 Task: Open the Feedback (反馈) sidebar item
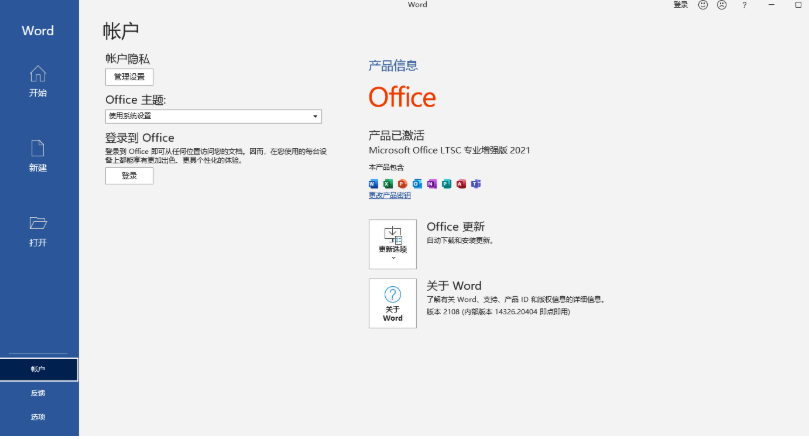coord(39,393)
